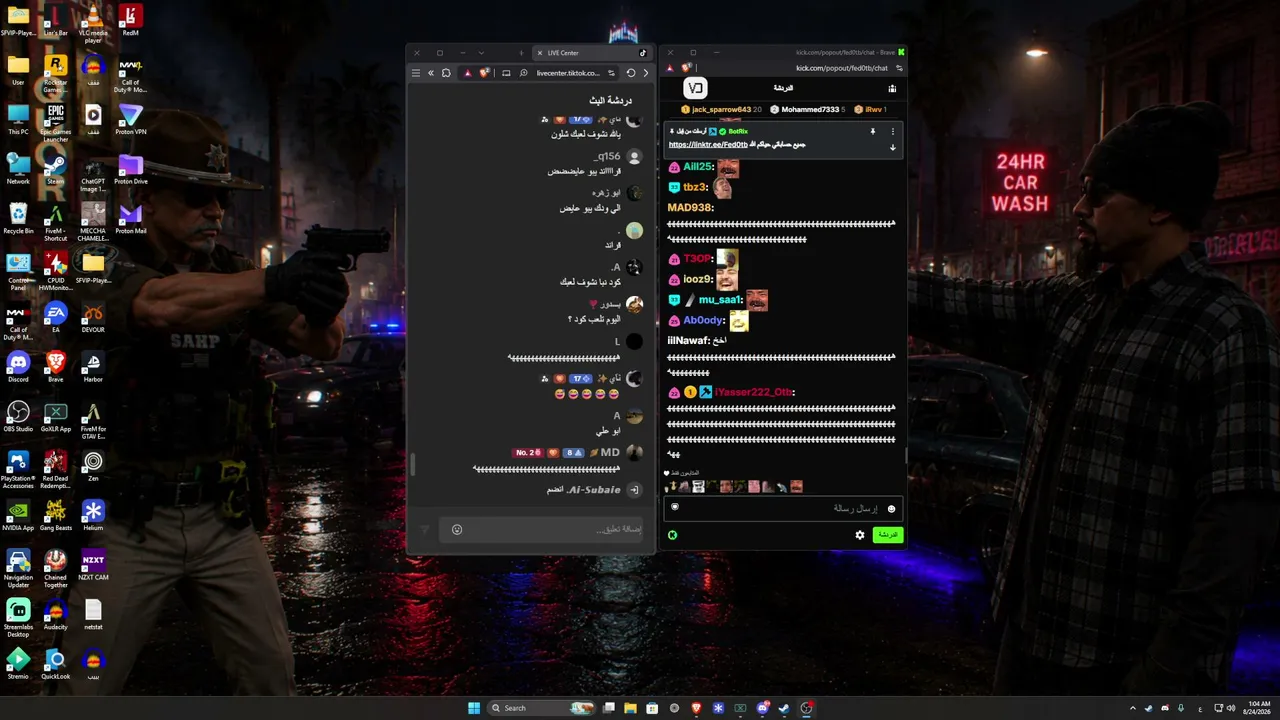Open Steam from the taskbar
1280x720 pixels.
(x=784, y=708)
